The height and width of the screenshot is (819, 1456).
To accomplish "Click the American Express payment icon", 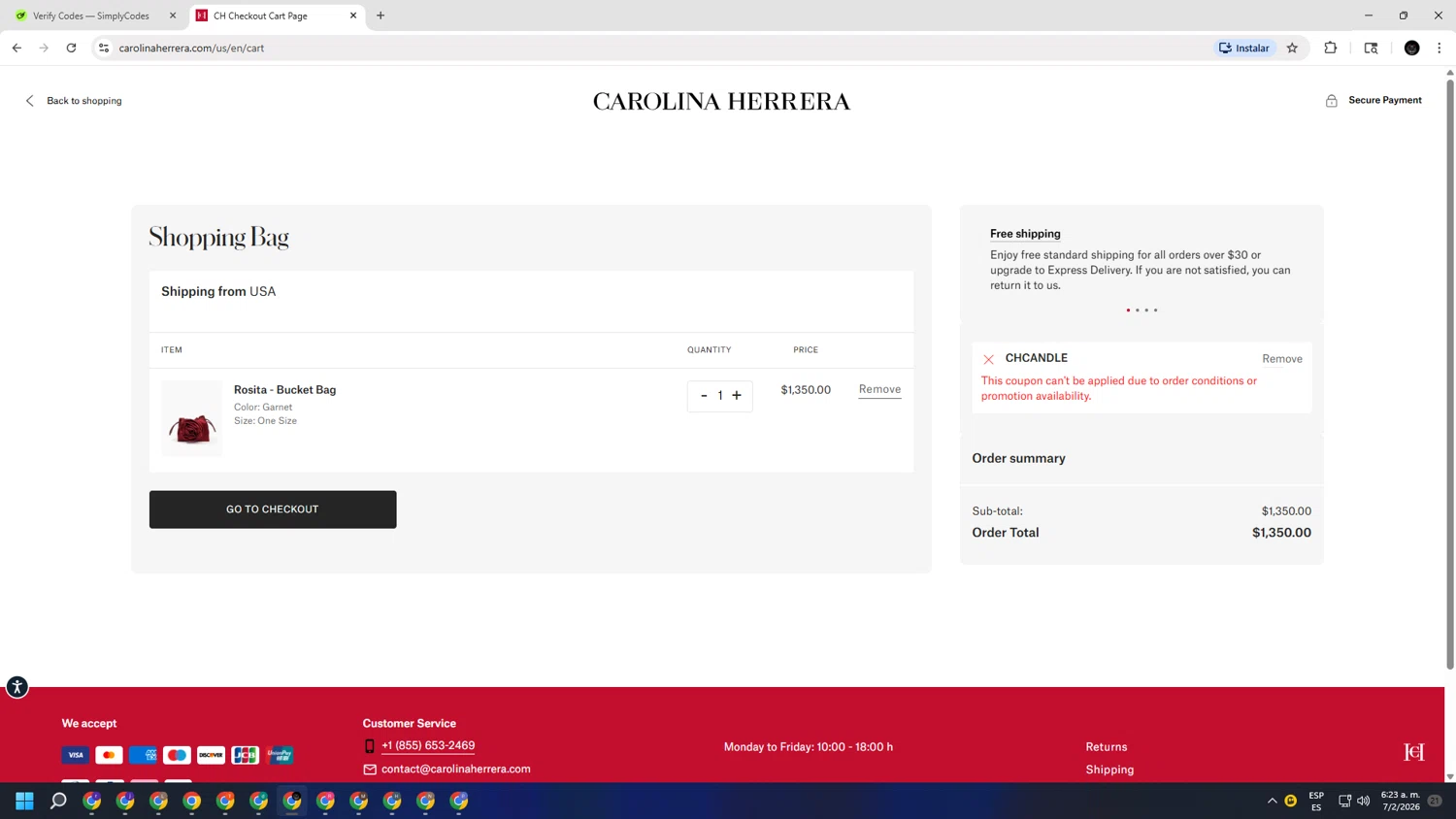I will point(143,755).
